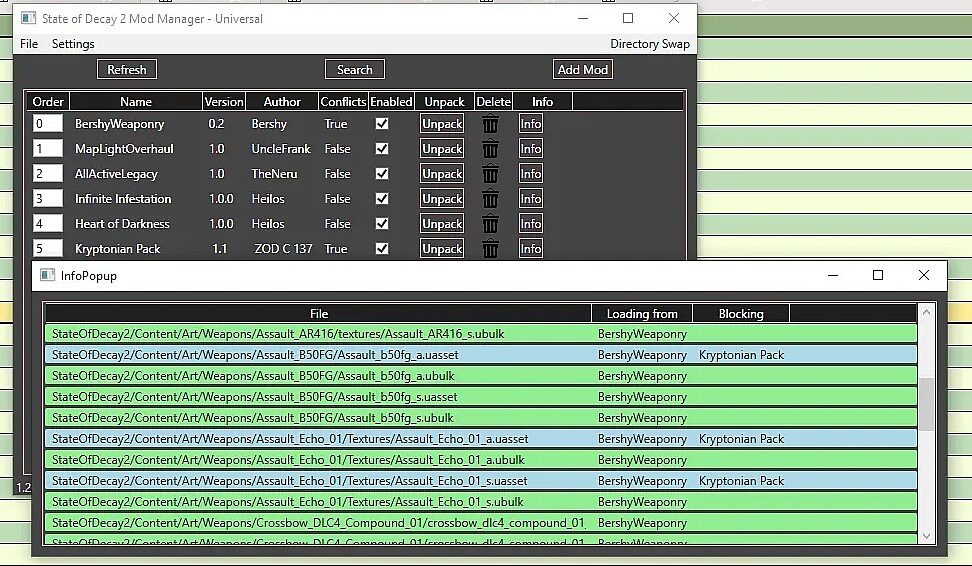Screen dimensions: 972x566
Task: Click Kryptonian Pack in Assault_Echo_01_s.uasset row
Action: (741, 481)
